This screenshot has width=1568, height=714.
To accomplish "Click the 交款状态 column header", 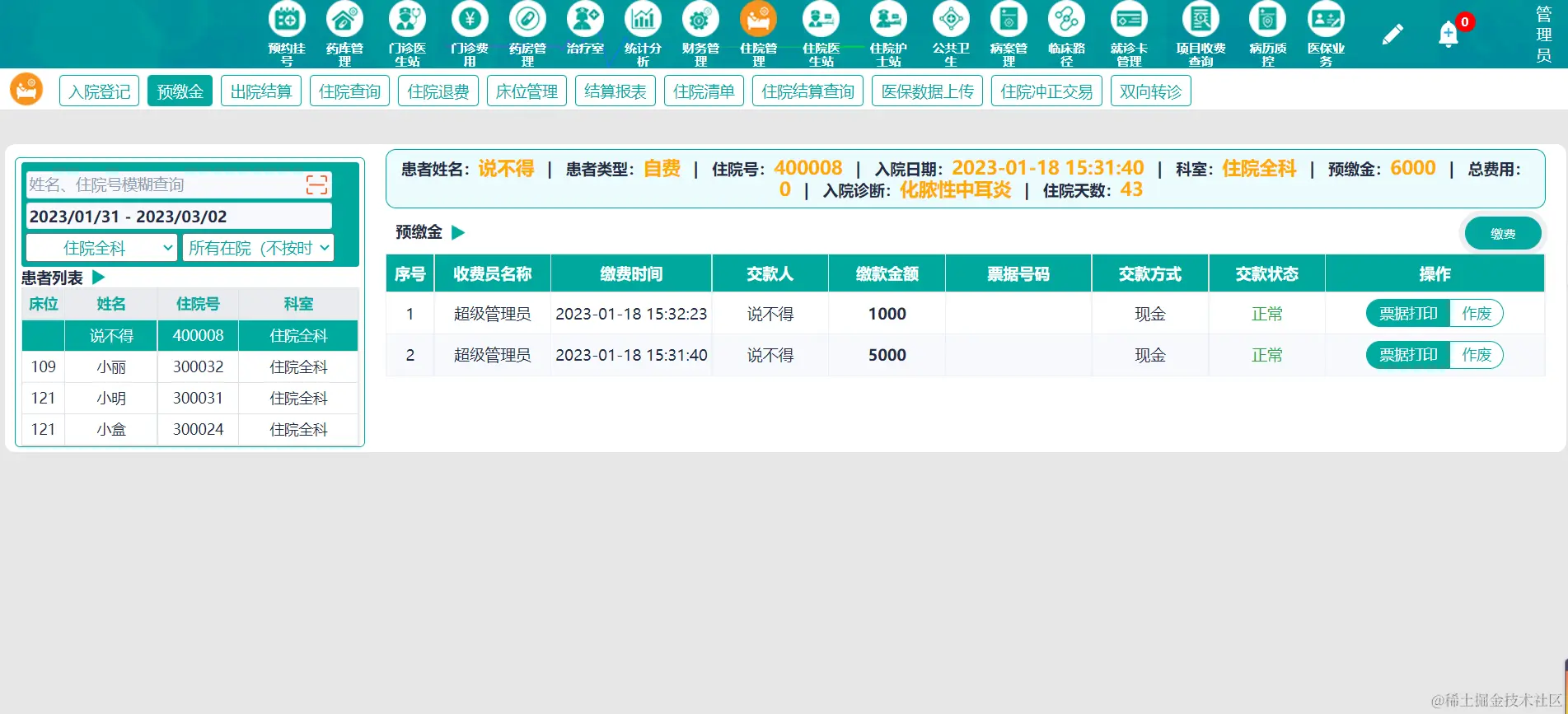I will (1266, 273).
